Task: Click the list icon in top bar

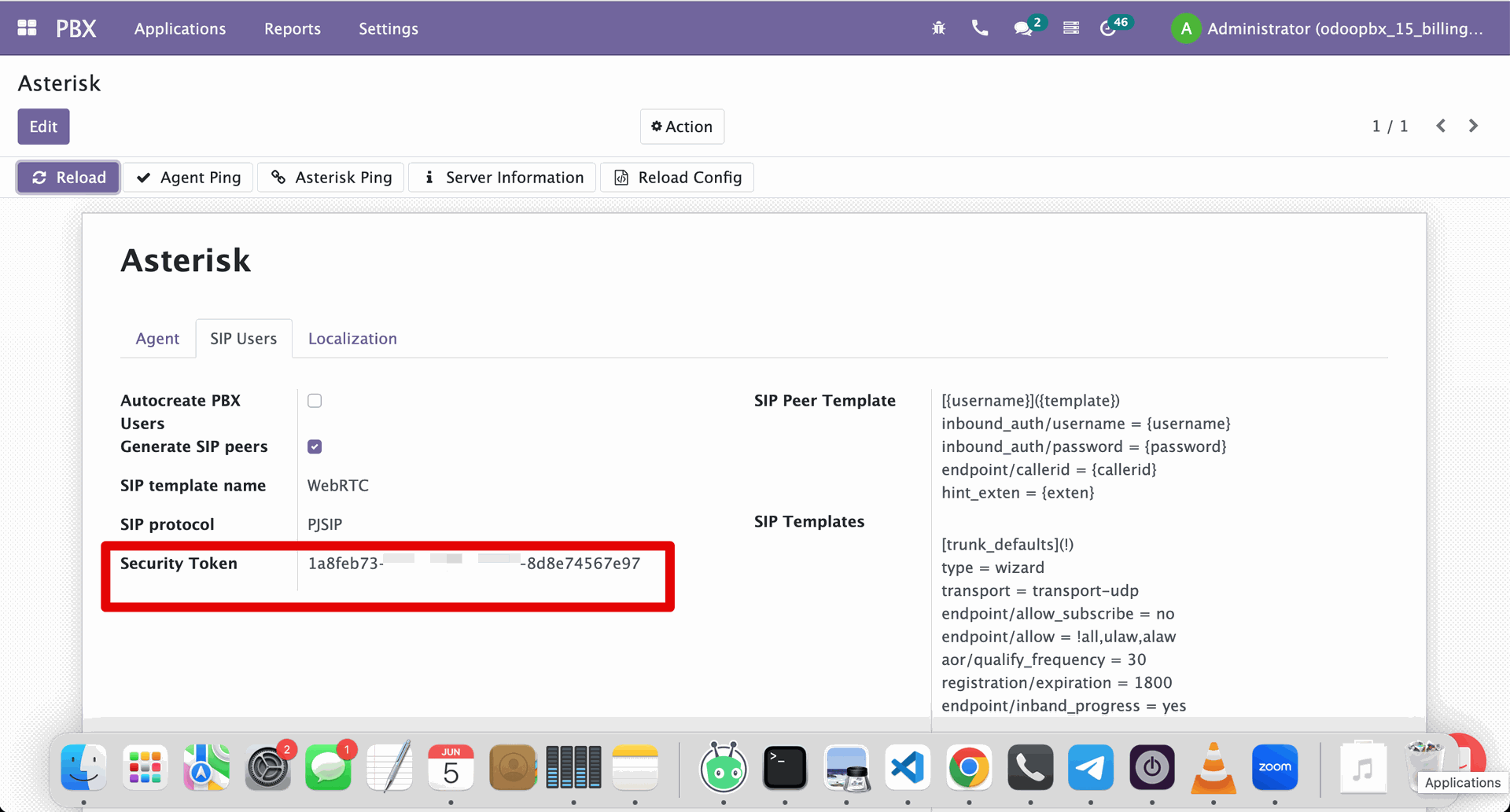Action: (1070, 28)
